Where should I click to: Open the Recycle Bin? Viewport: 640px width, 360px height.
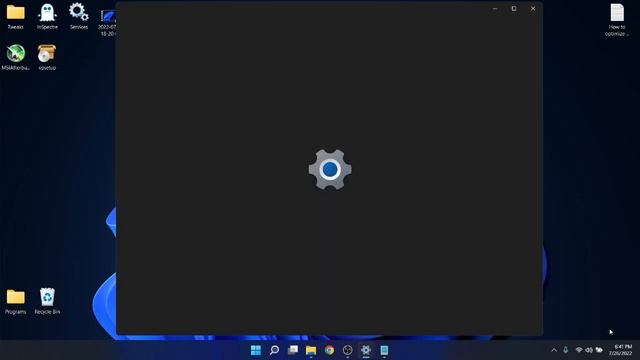[x=47, y=302]
